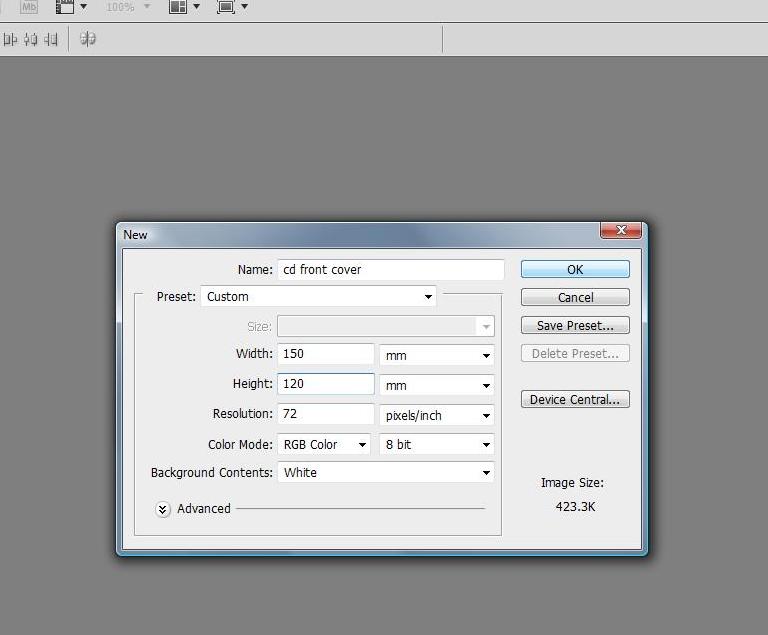Click the Delete Preset button
768x635 pixels.
[575, 353]
